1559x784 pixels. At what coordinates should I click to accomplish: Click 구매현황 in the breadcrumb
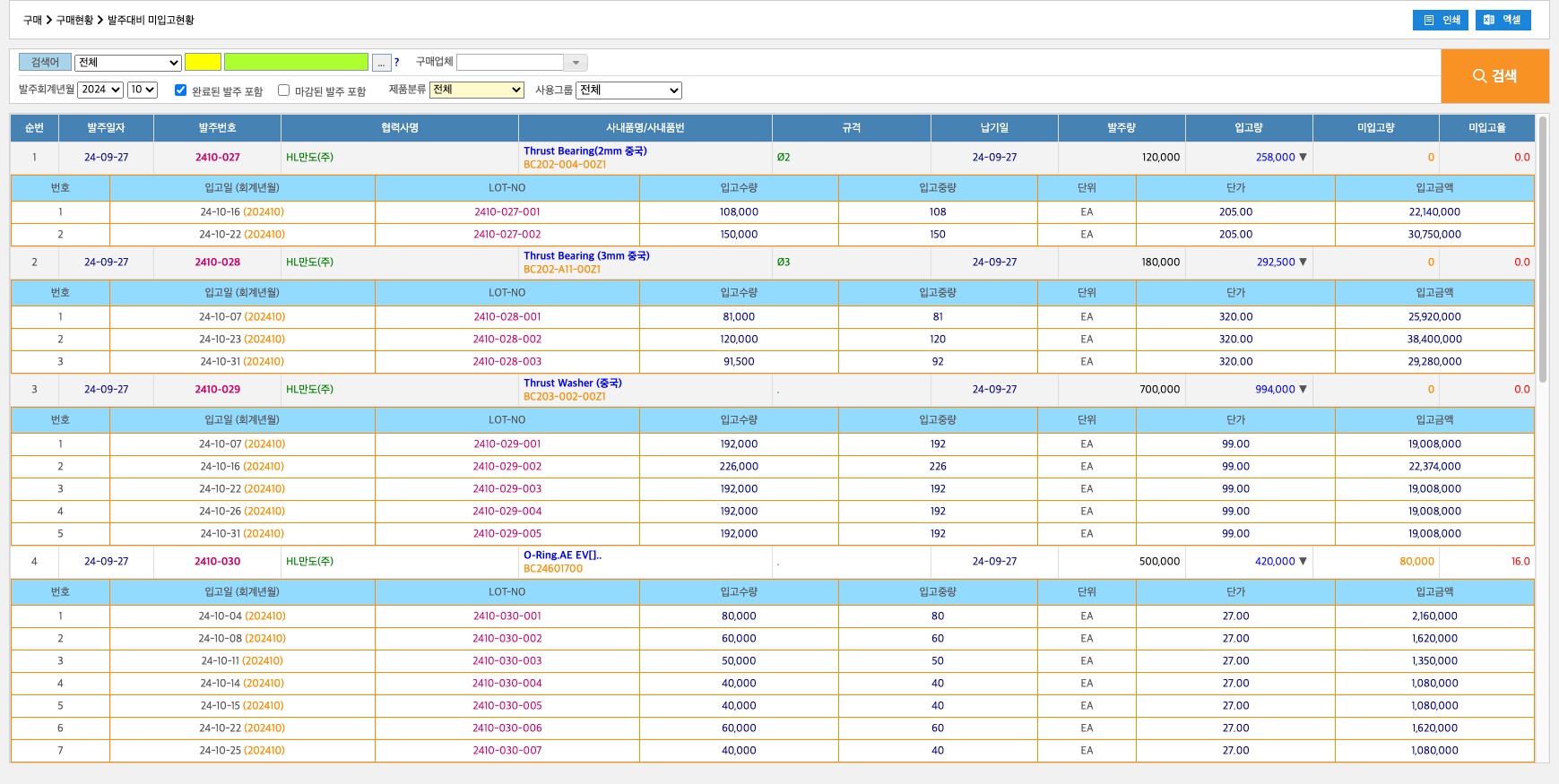point(74,20)
